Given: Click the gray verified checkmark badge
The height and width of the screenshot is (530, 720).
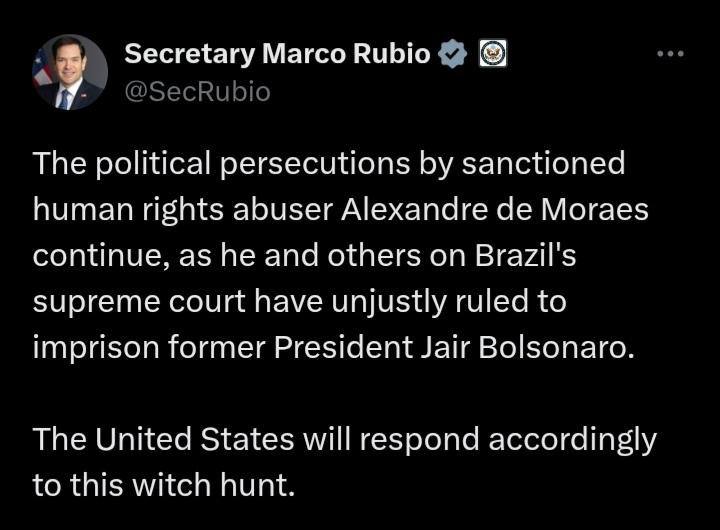Looking at the screenshot, I should 452,54.
